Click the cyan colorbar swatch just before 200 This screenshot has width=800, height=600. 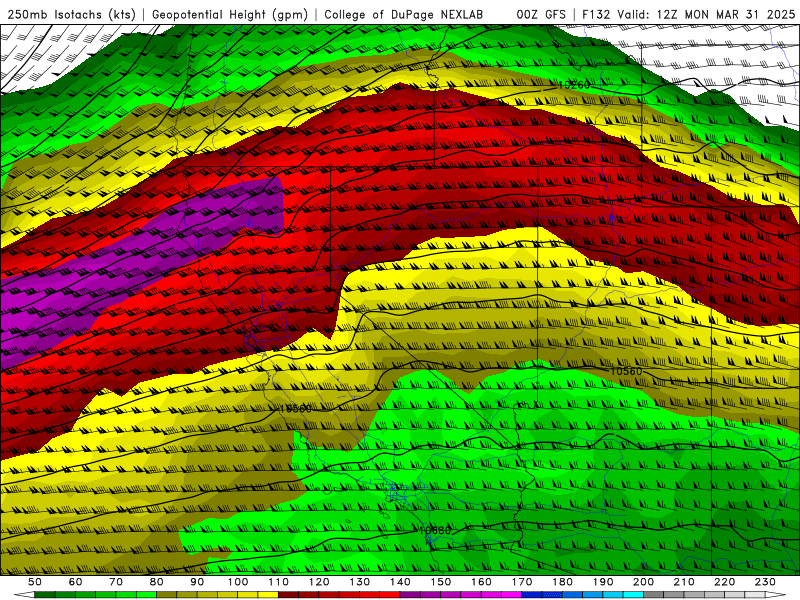pos(633,595)
